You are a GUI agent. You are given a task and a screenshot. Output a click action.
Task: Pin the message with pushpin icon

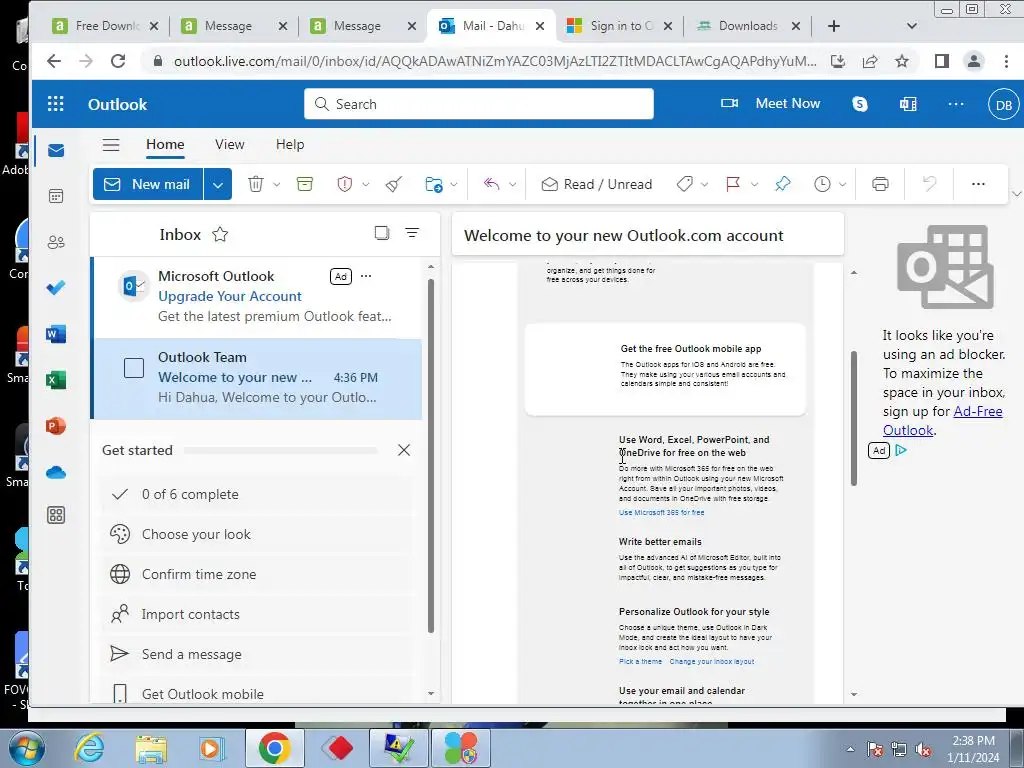pyautogui.click(x=782, y=184)
